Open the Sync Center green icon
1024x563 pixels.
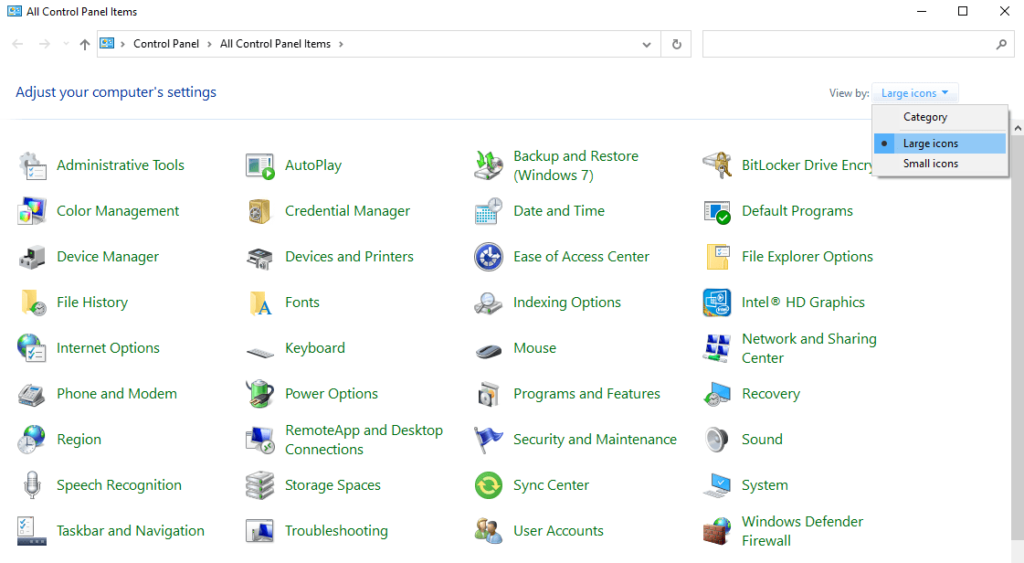point(488,485)
